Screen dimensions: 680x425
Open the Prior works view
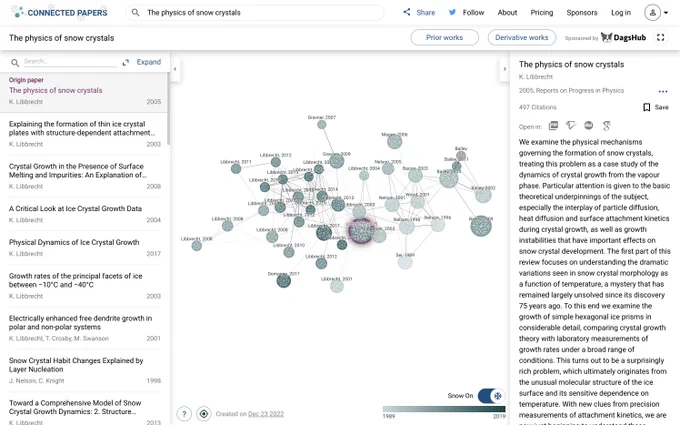pyautogui.click(x=445, y=38)
